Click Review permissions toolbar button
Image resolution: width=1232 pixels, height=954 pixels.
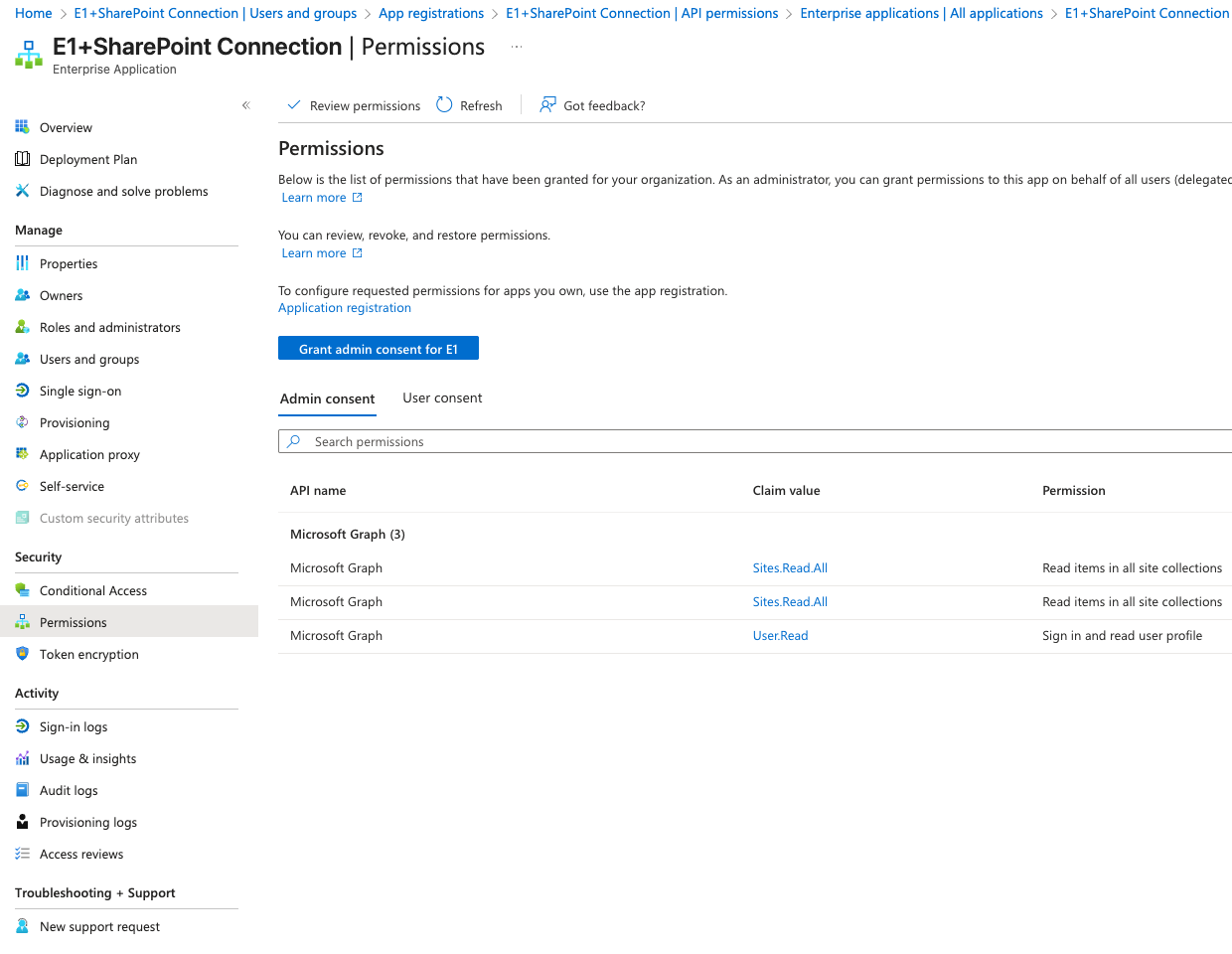(x=354, y=105)
